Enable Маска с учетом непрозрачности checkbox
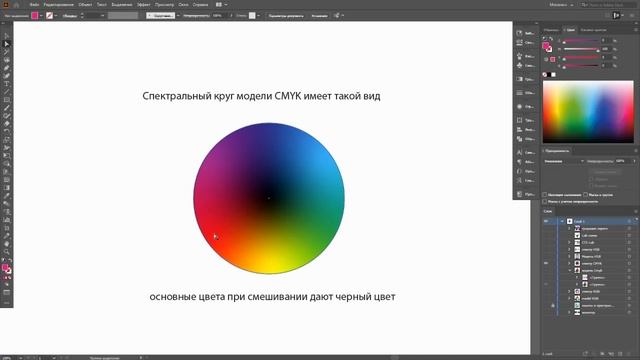The width and height of the screenshot is (640, 360). pyautogui.click(x=544, y=201)
